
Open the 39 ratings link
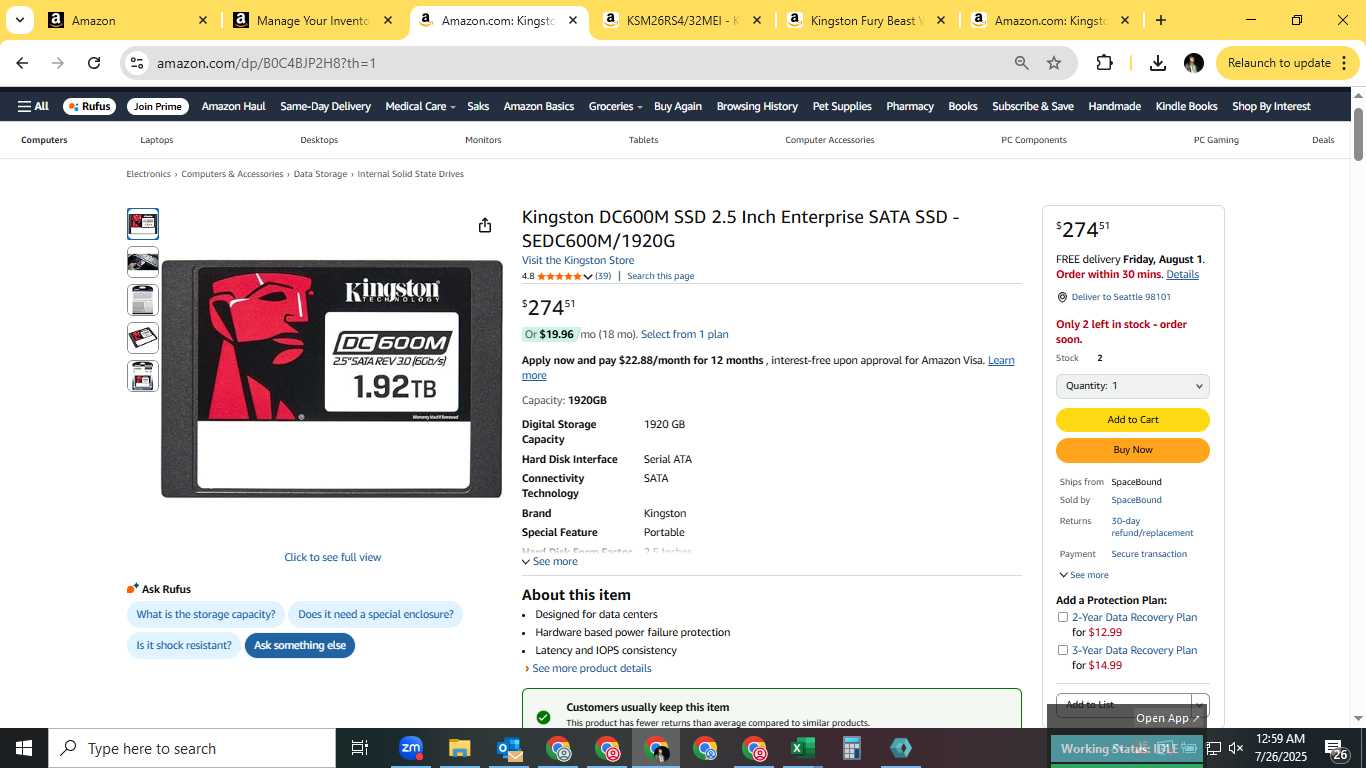(x=603, y=276)
